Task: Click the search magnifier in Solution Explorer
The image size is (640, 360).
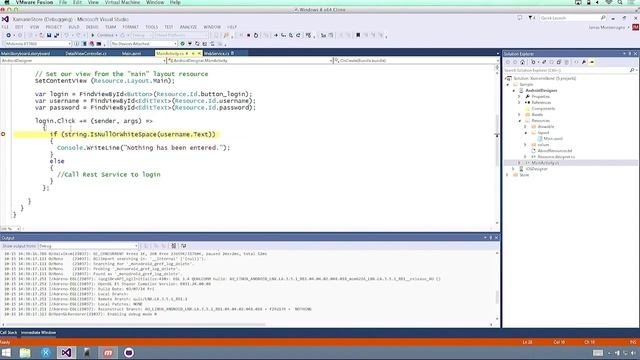Action: point(632,70)
